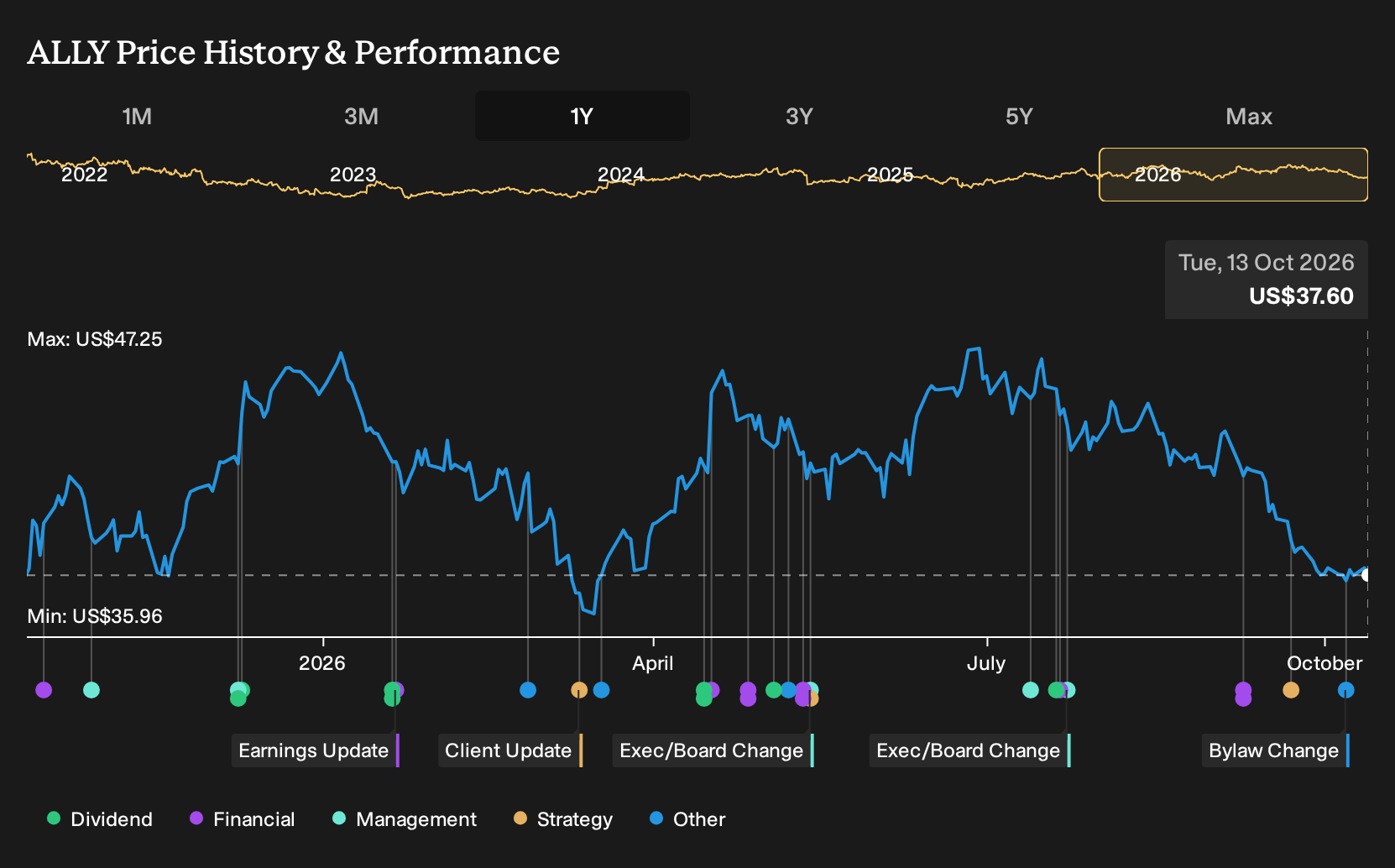This screenshot has height=868, width=1395.
Task: Jump to 2025 on the overview timeline
Action: point(890,175)
